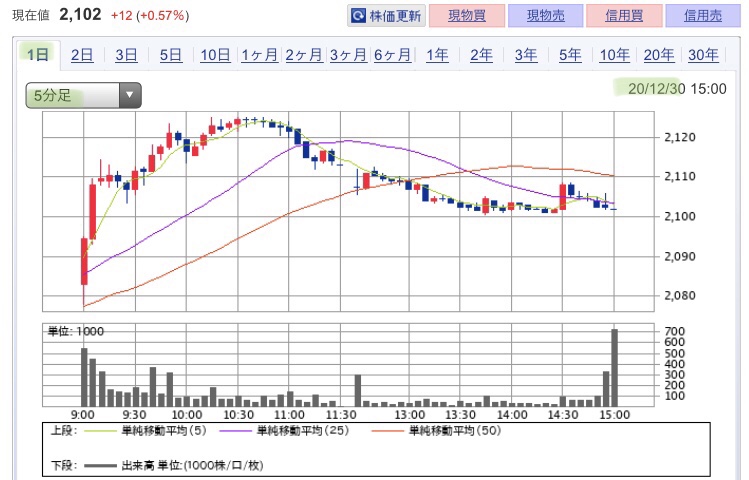Screen dimensions: 749x480
Task: Click the 単位: 1000 label in volume chart
Action: 75,331
